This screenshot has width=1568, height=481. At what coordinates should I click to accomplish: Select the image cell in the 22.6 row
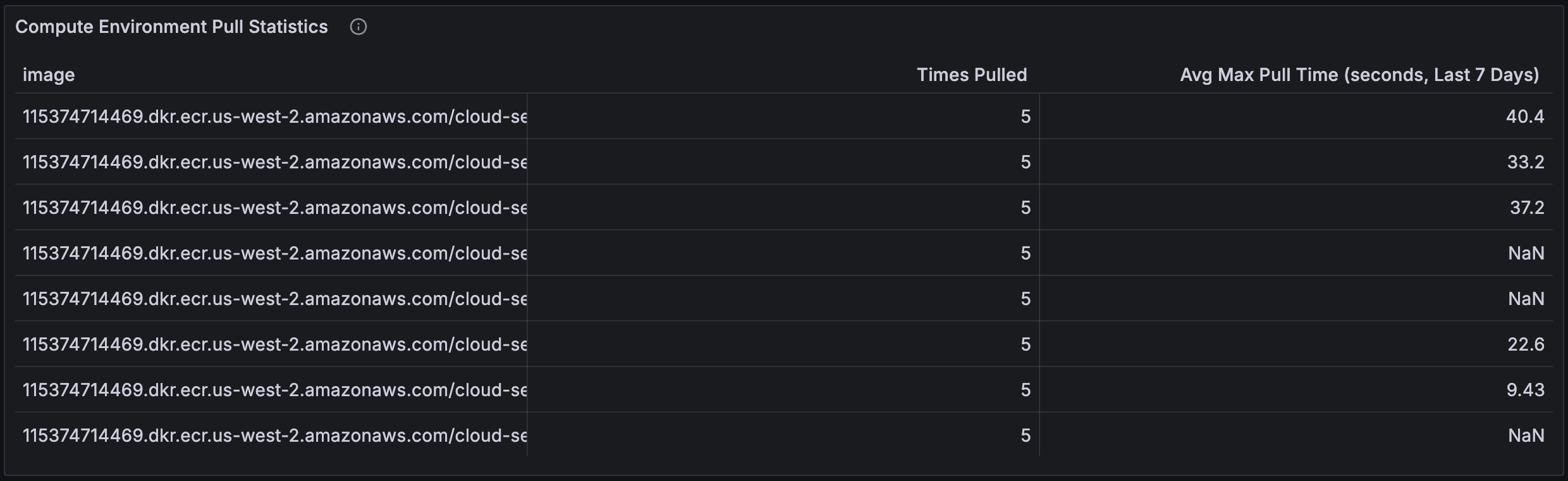[271, 344]
